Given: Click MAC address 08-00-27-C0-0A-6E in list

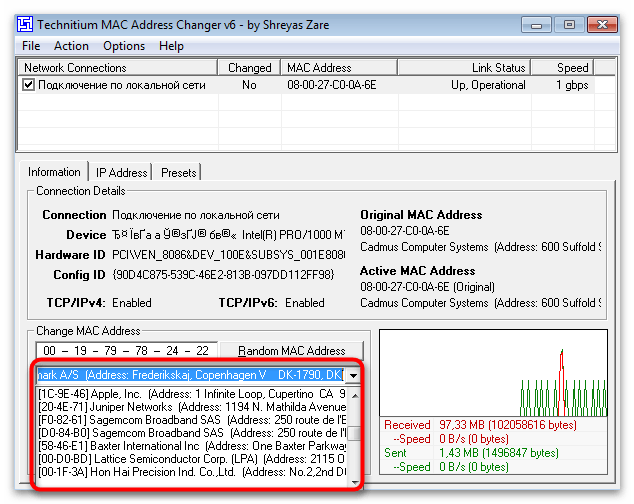Looking at the screenshot, I should 332,85.
